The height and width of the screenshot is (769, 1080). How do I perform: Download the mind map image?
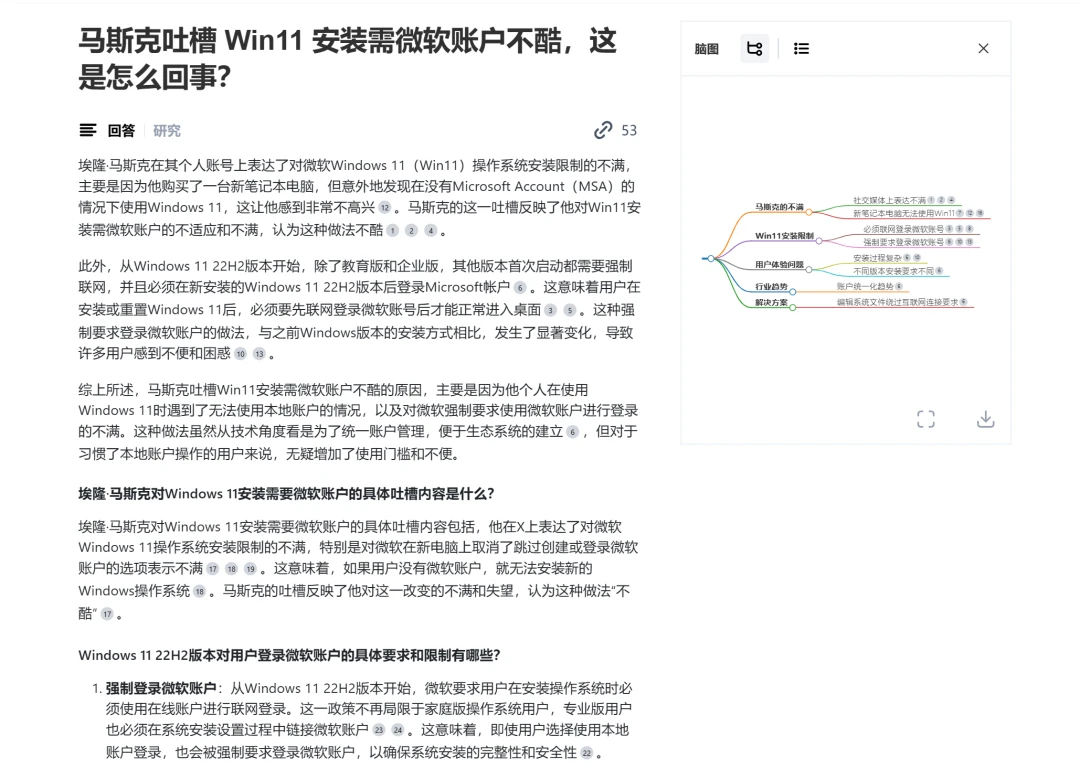[x=986, y=419]
